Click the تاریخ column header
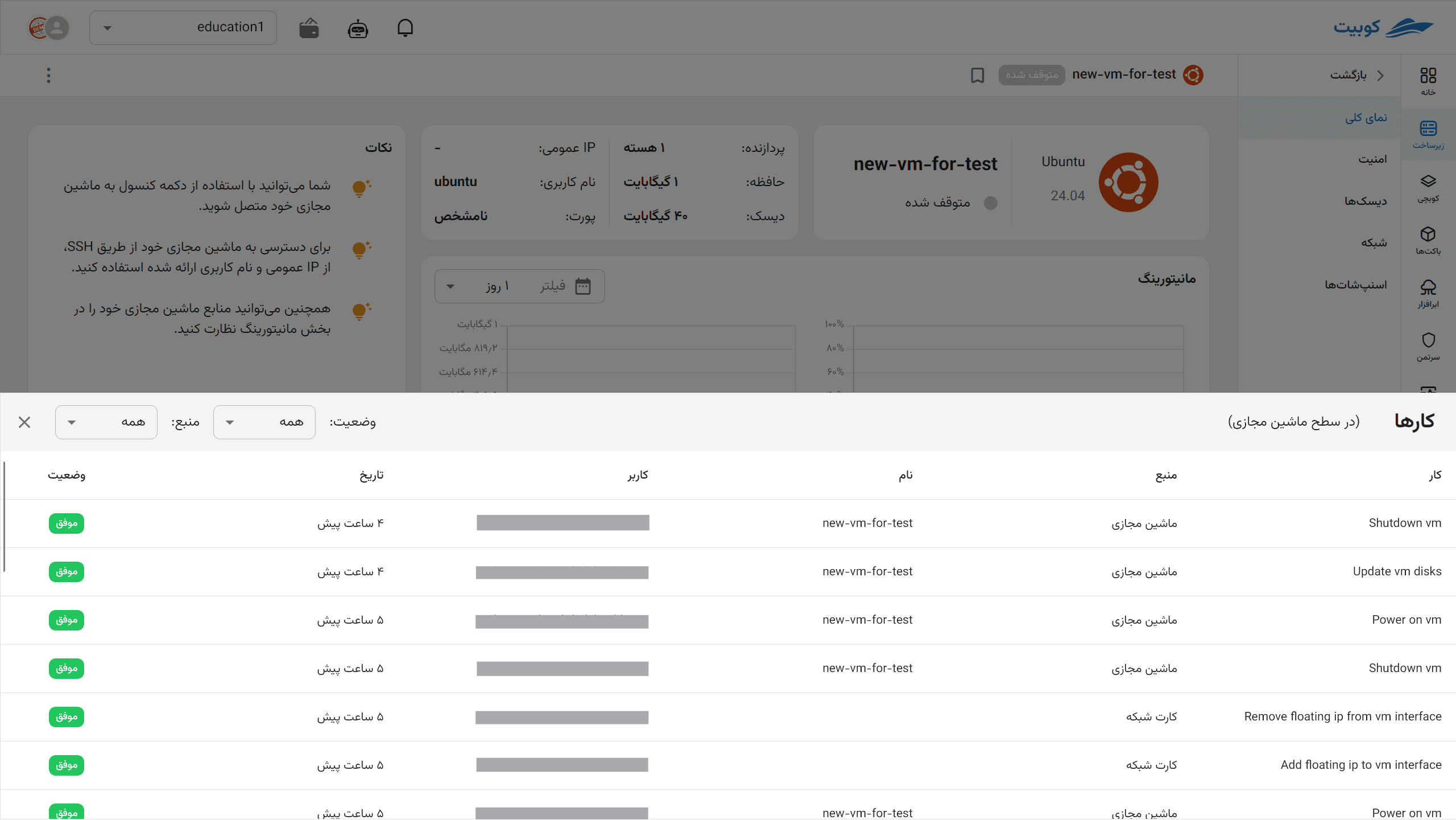 click(371, 475)
